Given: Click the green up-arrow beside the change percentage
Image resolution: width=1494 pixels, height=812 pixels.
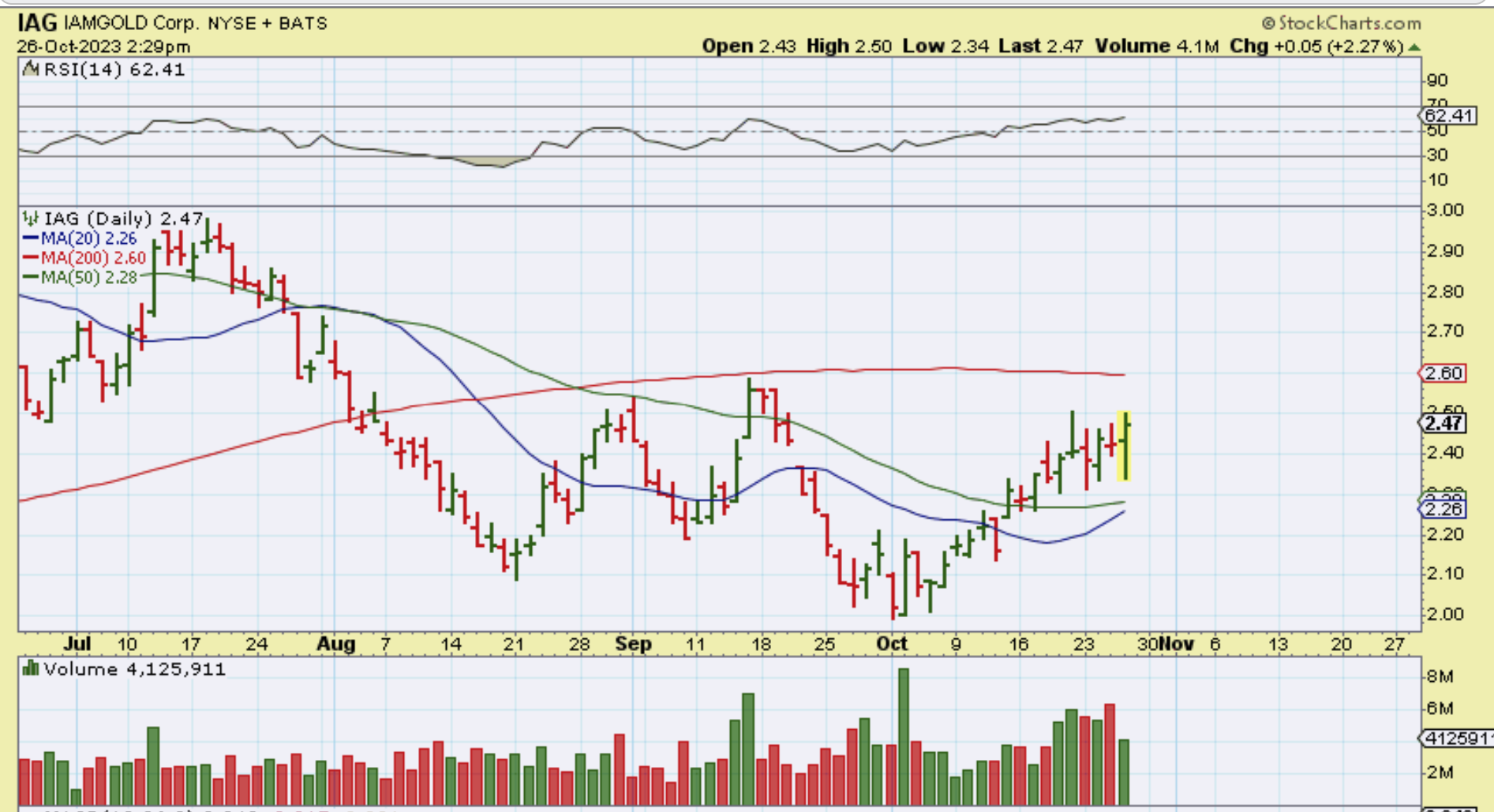Looking at the screenshot, I should [x=1414, y=47].
